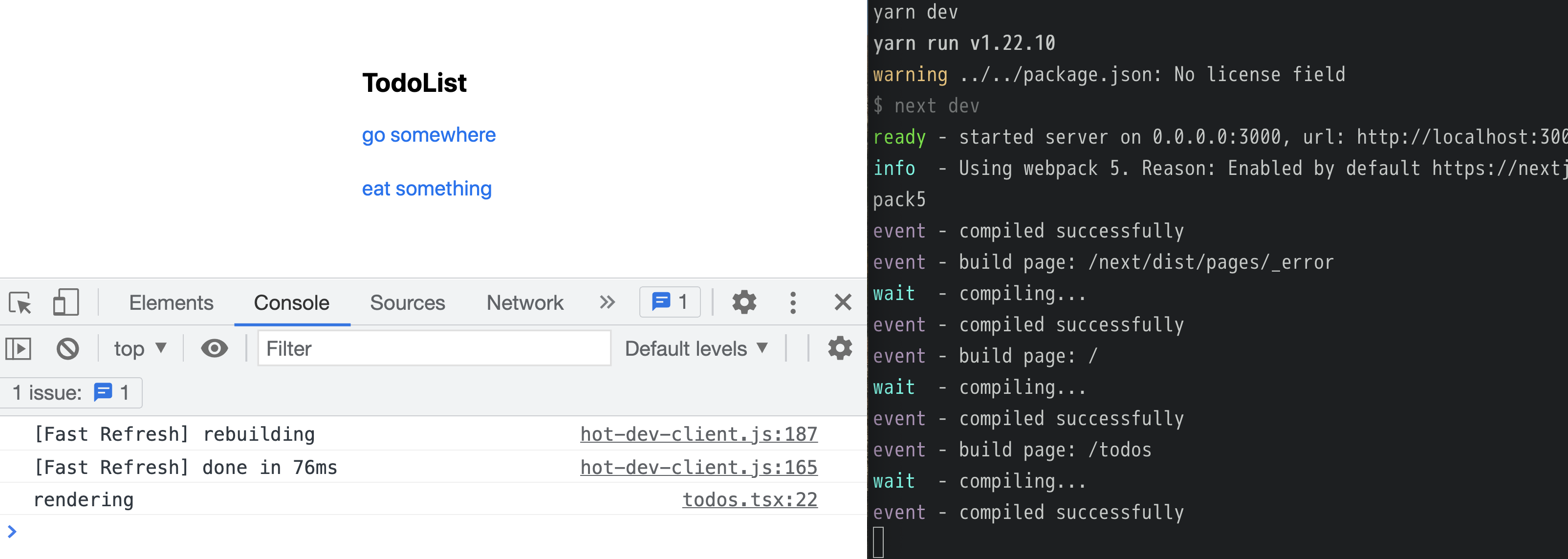Open DevTools settings gear icon
This screenshot has width=1568, height=559.
[743, 302]
